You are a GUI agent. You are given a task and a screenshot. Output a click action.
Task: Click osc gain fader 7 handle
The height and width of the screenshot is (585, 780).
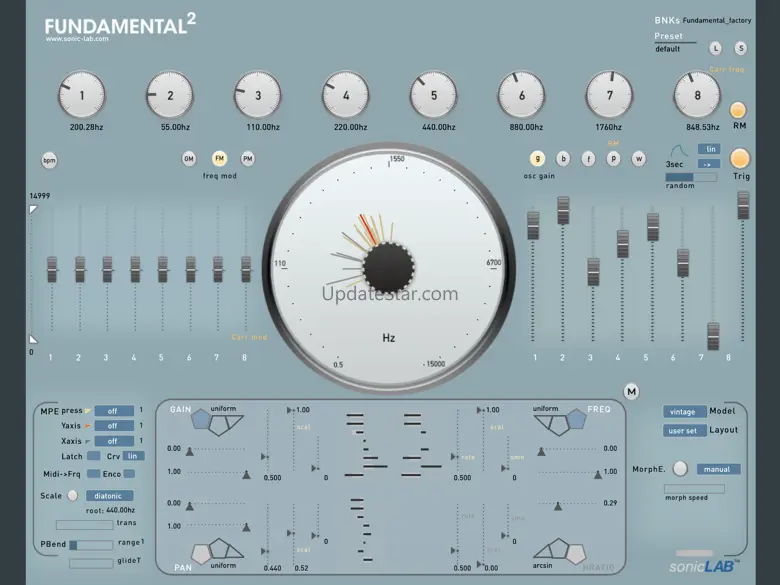pos(713,336)
